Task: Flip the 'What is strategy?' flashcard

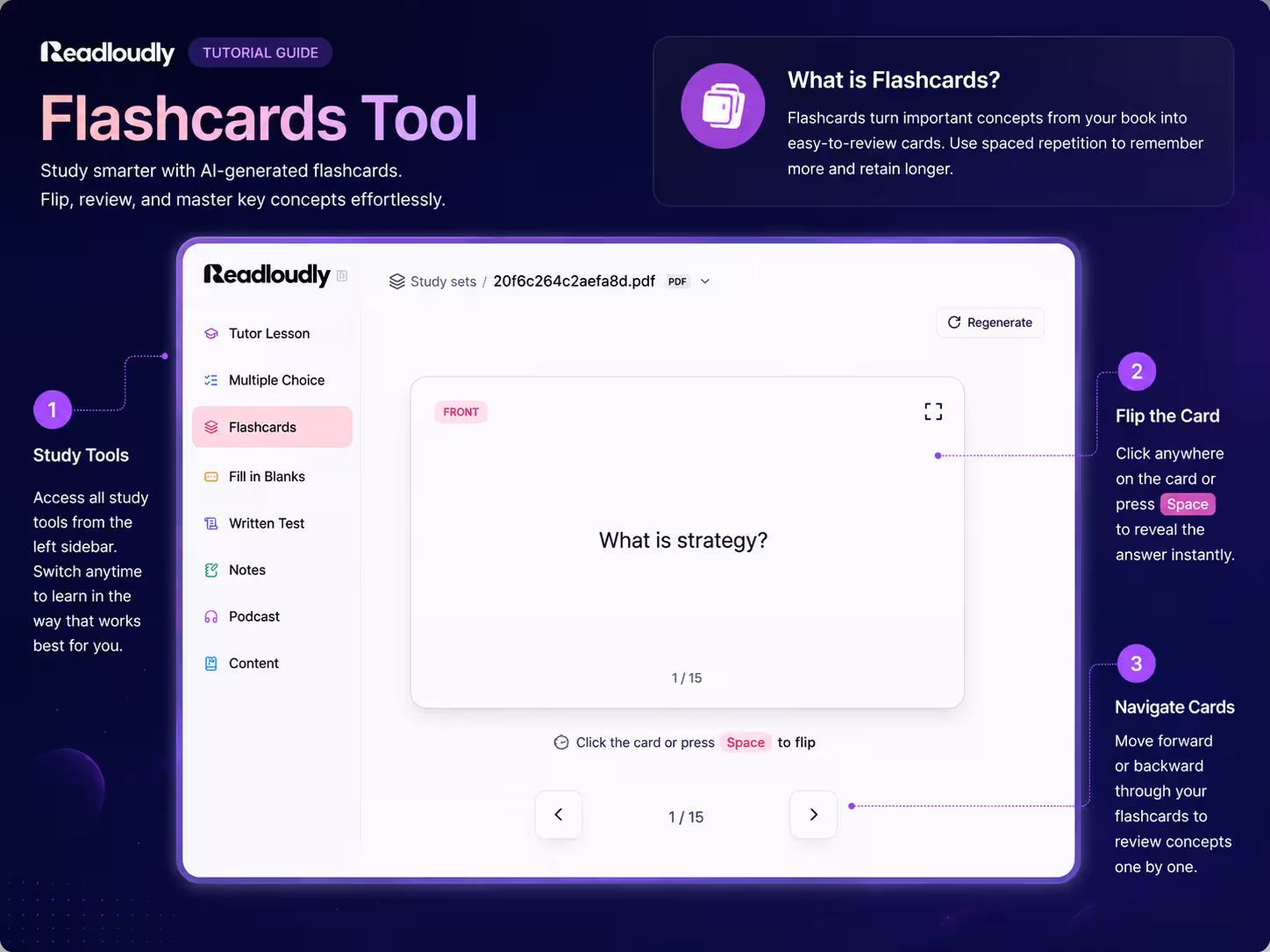Action: [687, 542]
